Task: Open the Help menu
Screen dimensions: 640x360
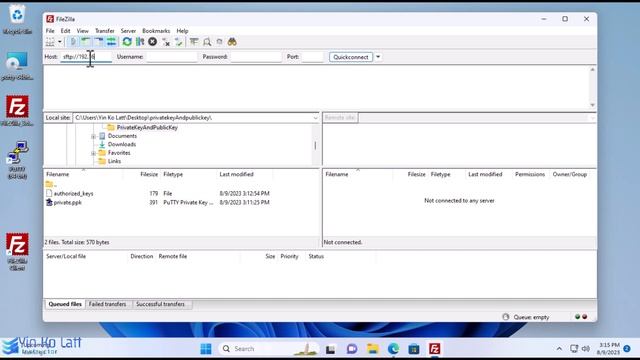Action: point(182,31)
